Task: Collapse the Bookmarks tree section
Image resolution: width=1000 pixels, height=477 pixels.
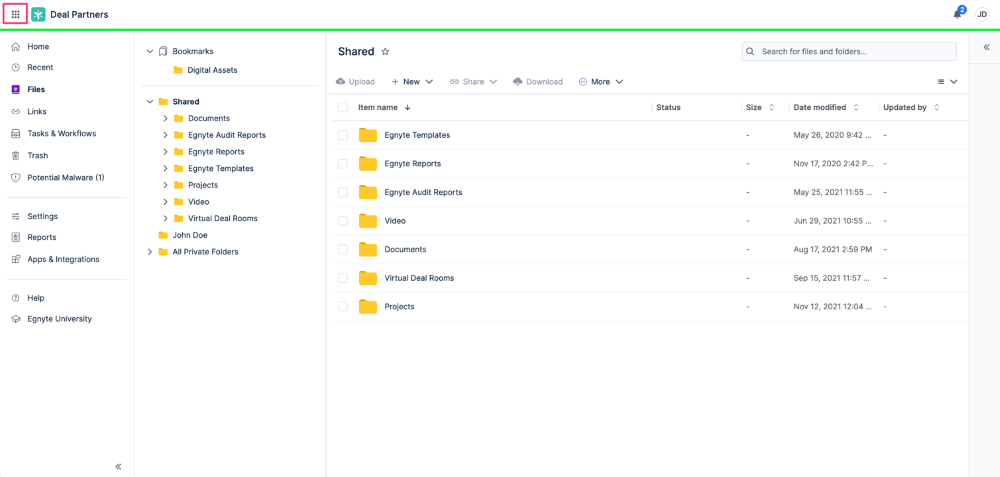Action: pyautogui.click(x=150, y=51)
